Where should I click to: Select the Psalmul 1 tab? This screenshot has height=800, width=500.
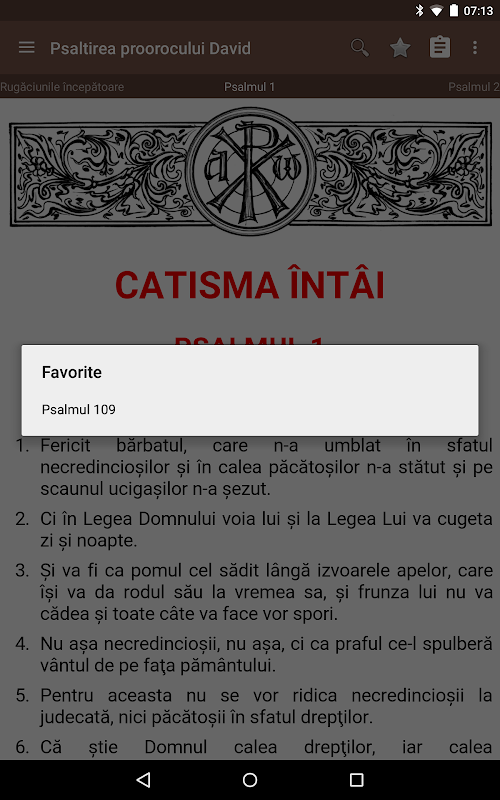[249, 87]
